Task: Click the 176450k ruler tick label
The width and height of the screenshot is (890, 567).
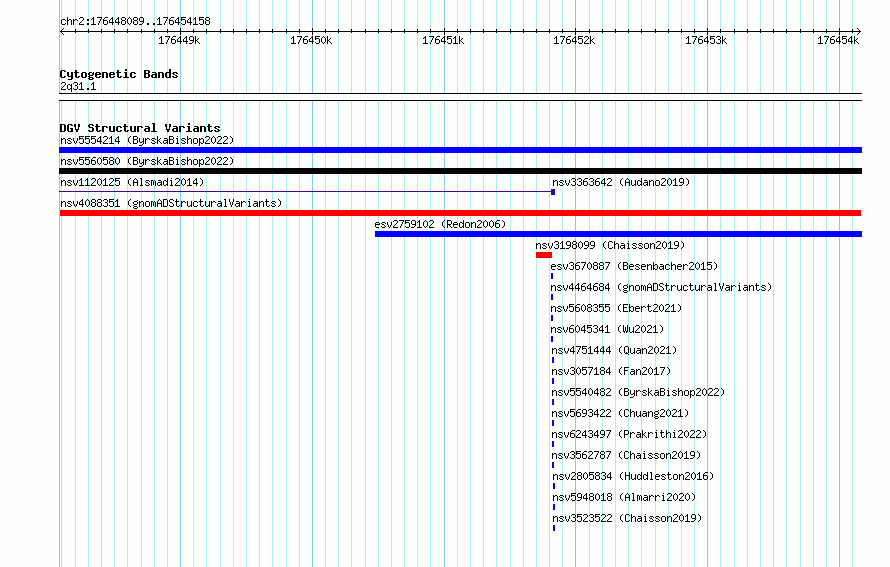Action: (311, 40)
